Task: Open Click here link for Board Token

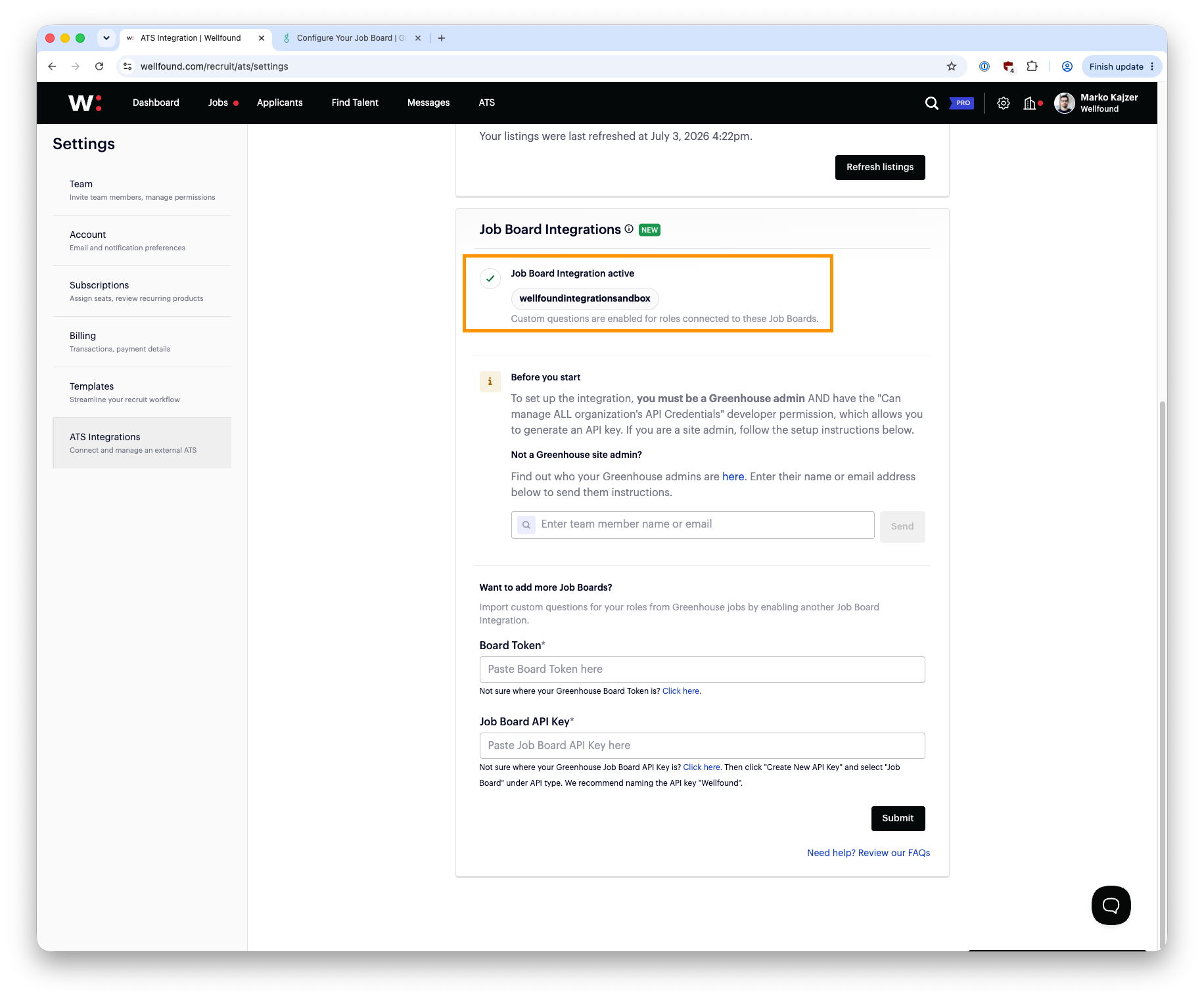Action: (681, 691)
